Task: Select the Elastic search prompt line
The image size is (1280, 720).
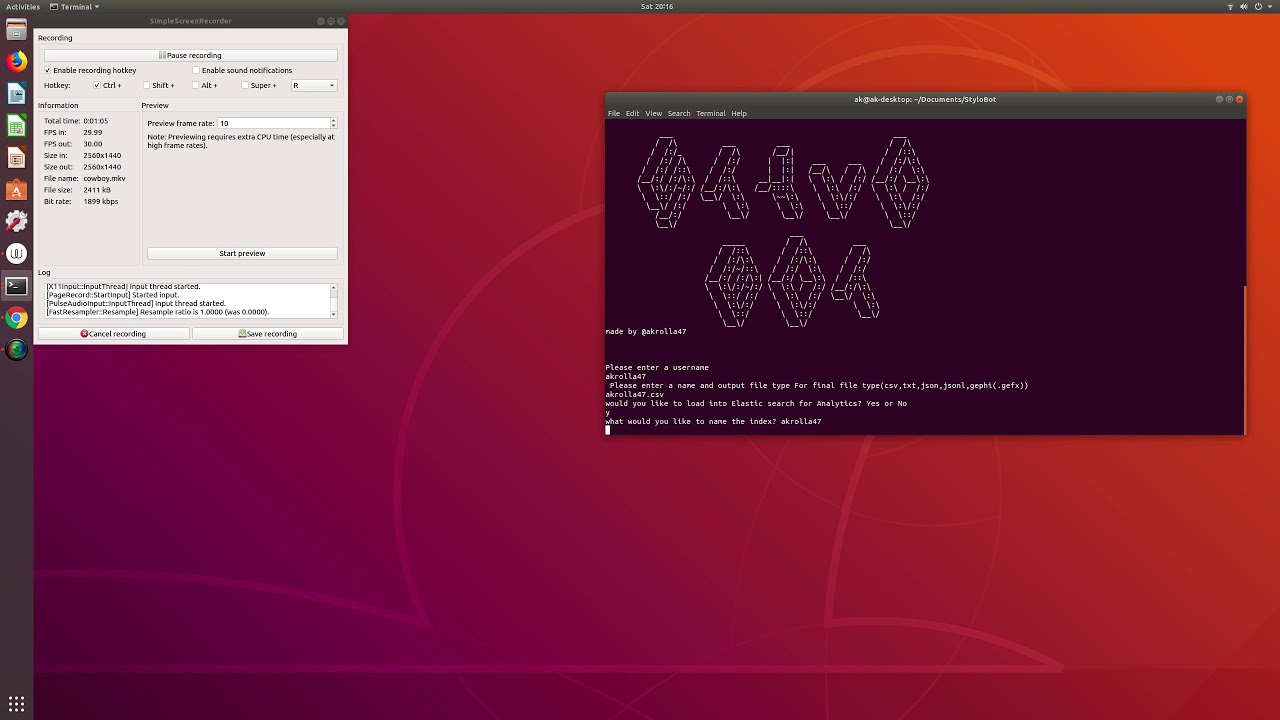Action: (756, 403)
